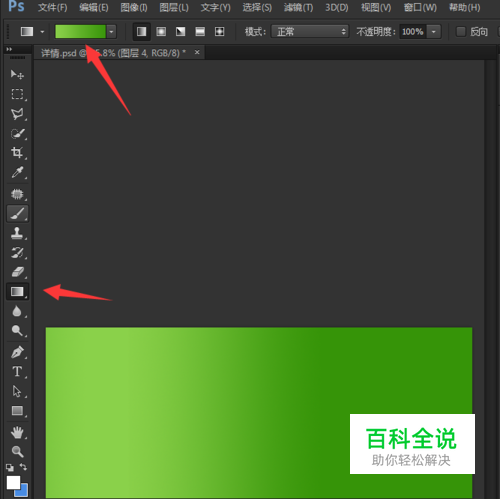The width and height of the screenshot is (500, 499).
Task: Open the 视图(V) menu
Action: click(376, 7)
